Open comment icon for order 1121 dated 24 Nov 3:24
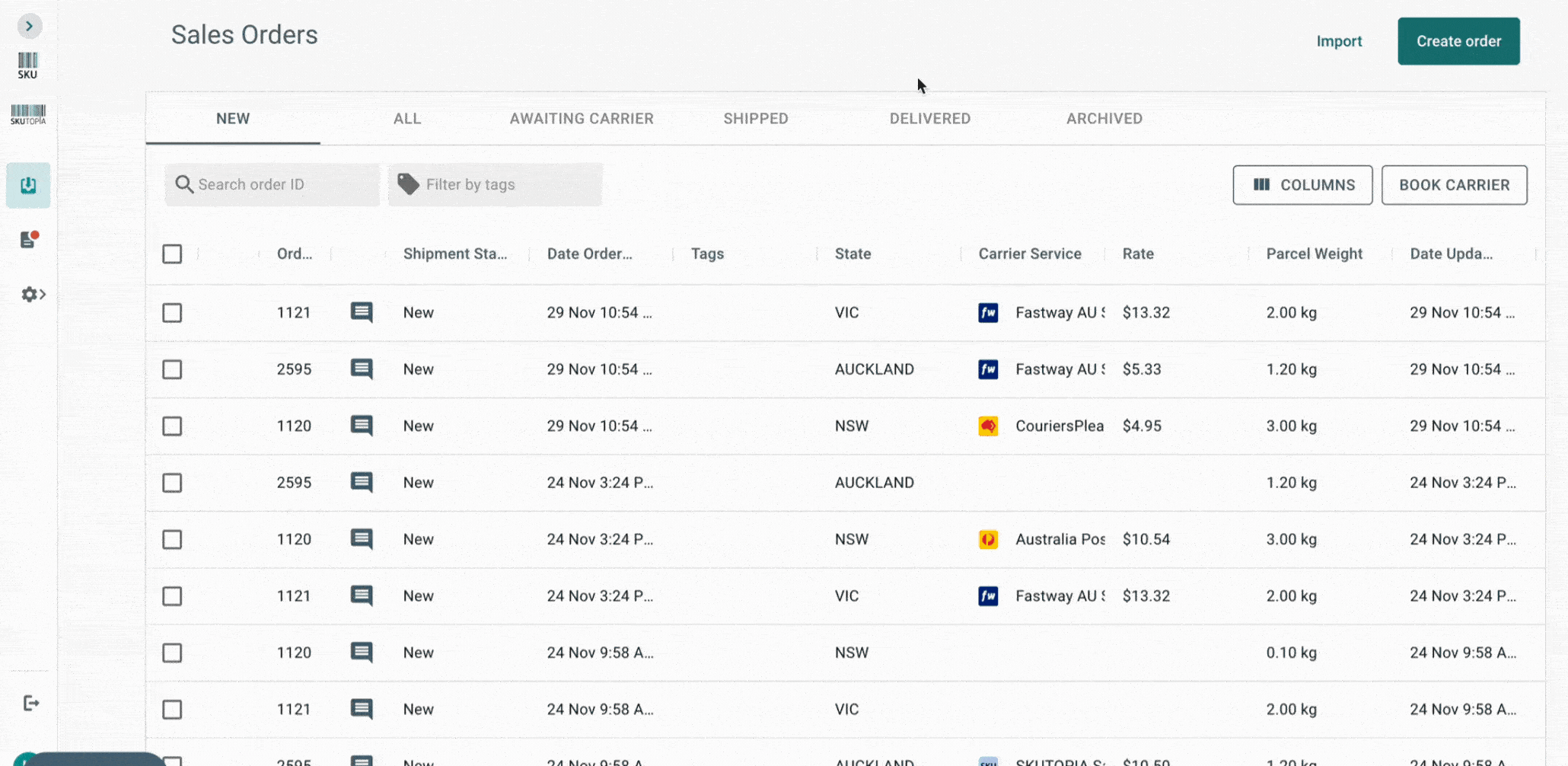This screenshot has width=1568, height=766. (362, 595)
